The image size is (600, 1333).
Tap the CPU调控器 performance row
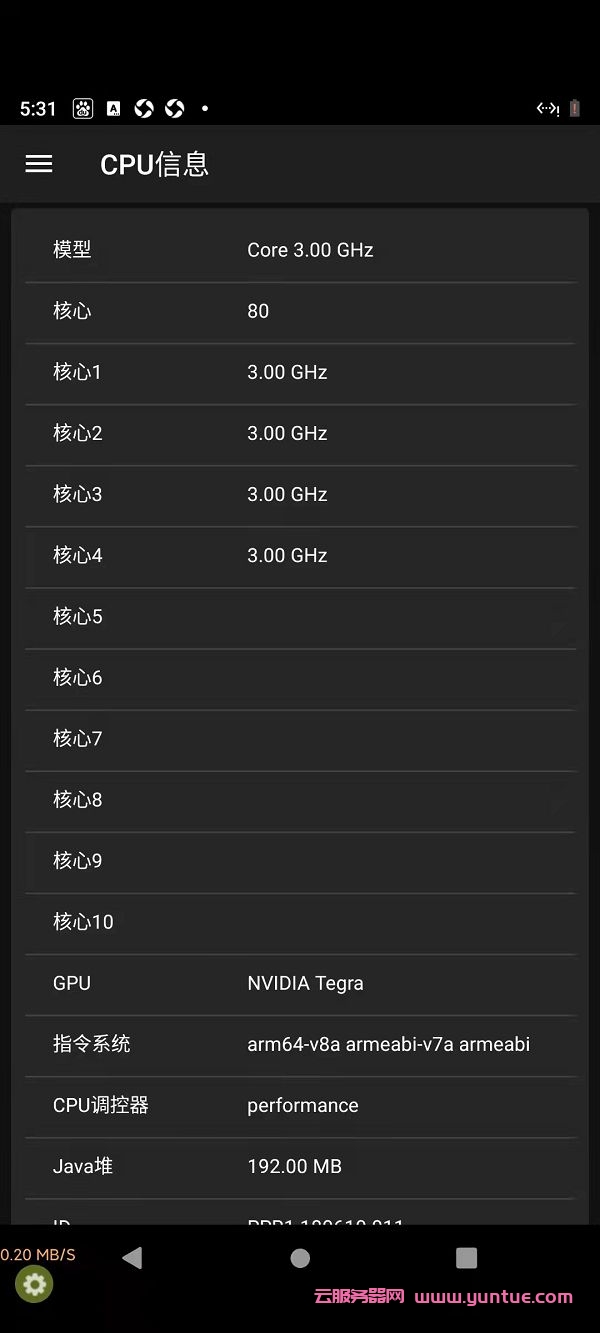(x=300, y=1105)
